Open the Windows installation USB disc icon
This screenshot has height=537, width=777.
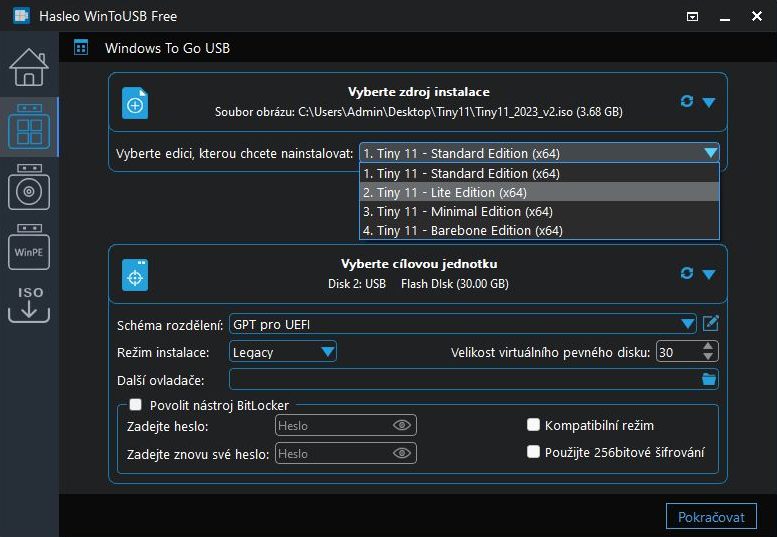29,187
